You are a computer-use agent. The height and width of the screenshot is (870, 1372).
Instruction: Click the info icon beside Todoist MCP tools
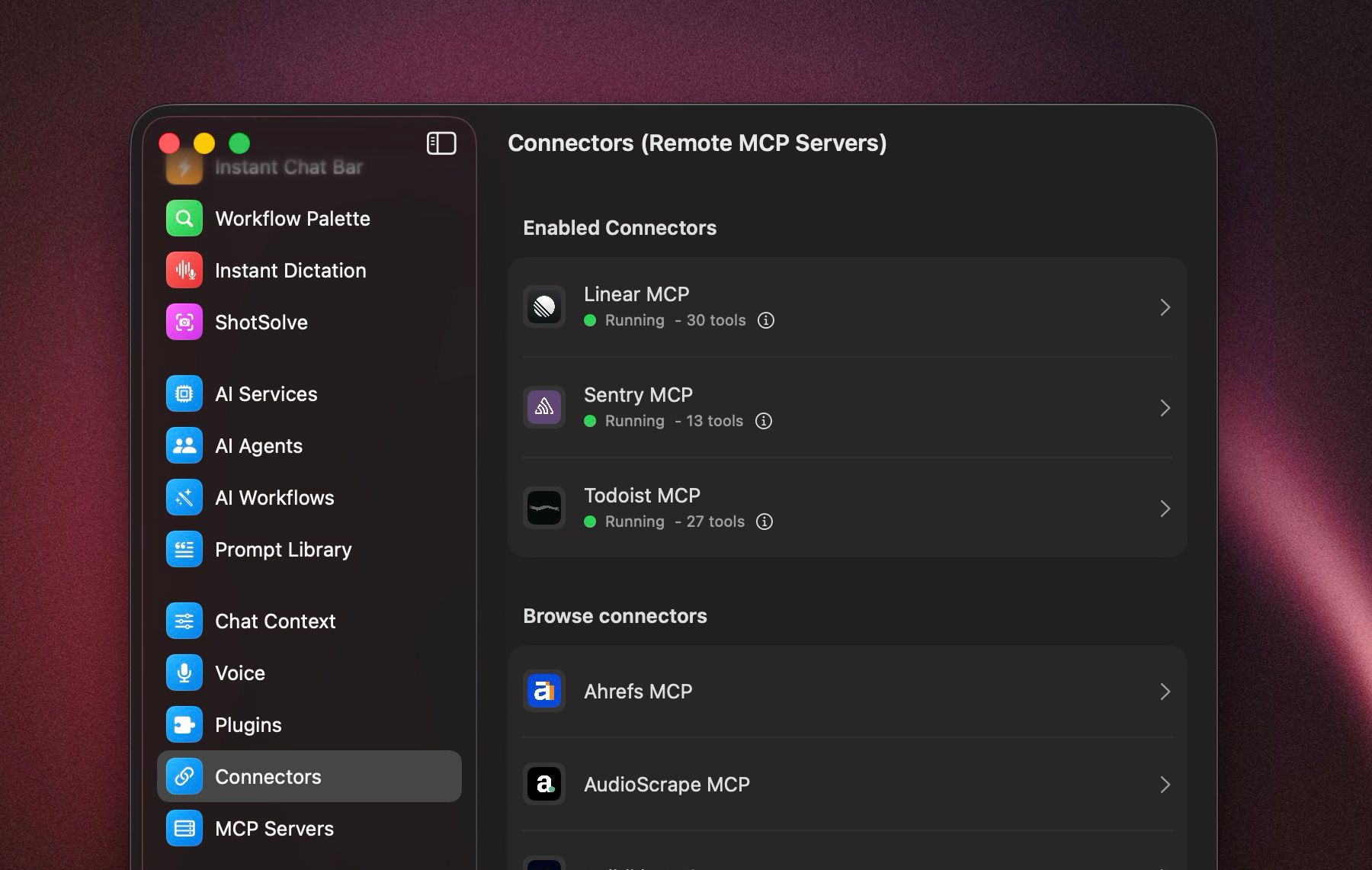pyautogui.click(x=764, y=522)
